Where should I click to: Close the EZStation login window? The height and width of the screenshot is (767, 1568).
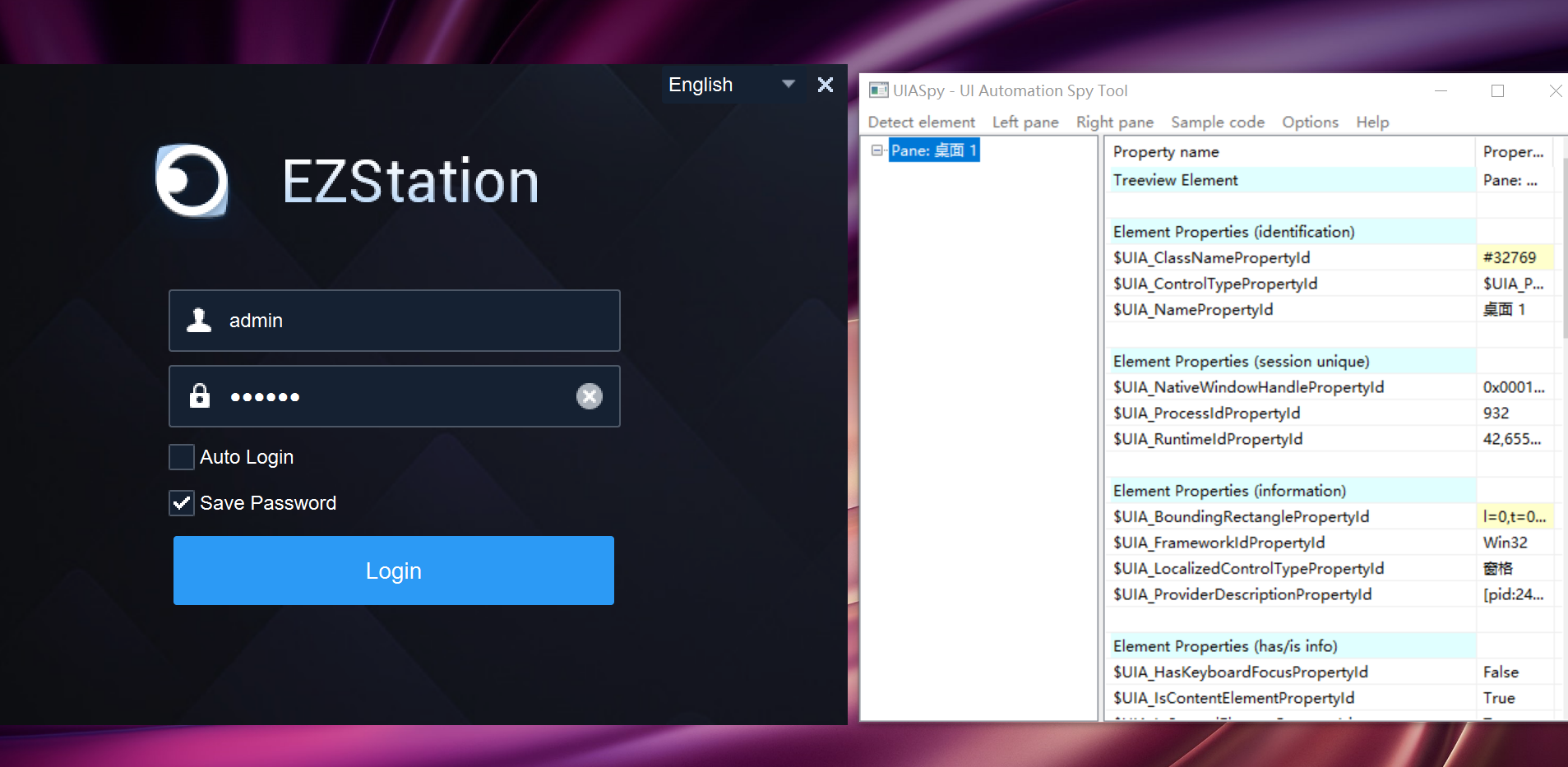[x=826, y=85]
